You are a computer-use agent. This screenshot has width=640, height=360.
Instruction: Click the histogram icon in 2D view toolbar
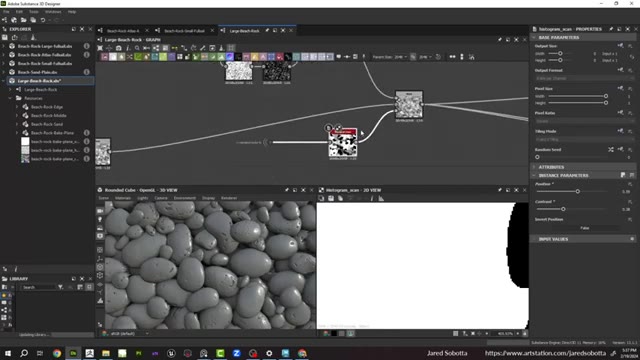381,198
